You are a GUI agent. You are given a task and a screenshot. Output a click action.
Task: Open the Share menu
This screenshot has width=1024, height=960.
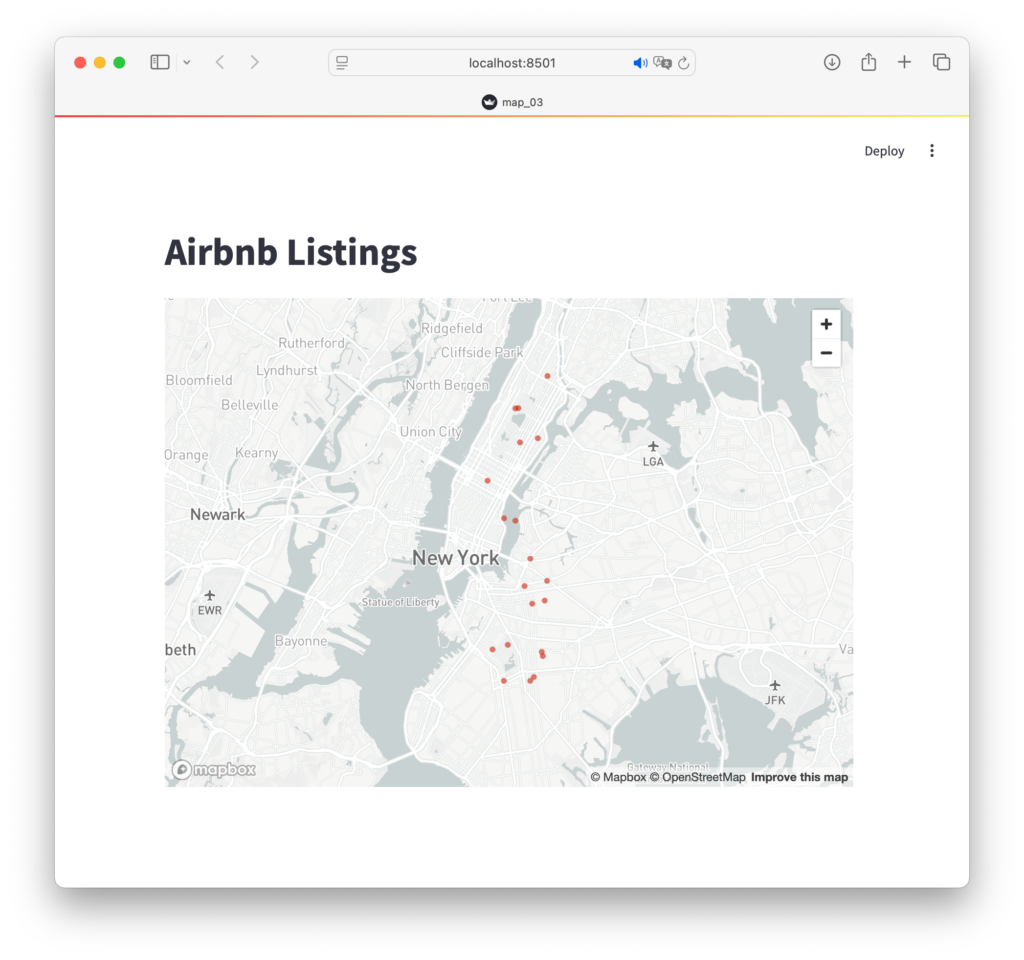click(868, 62)
